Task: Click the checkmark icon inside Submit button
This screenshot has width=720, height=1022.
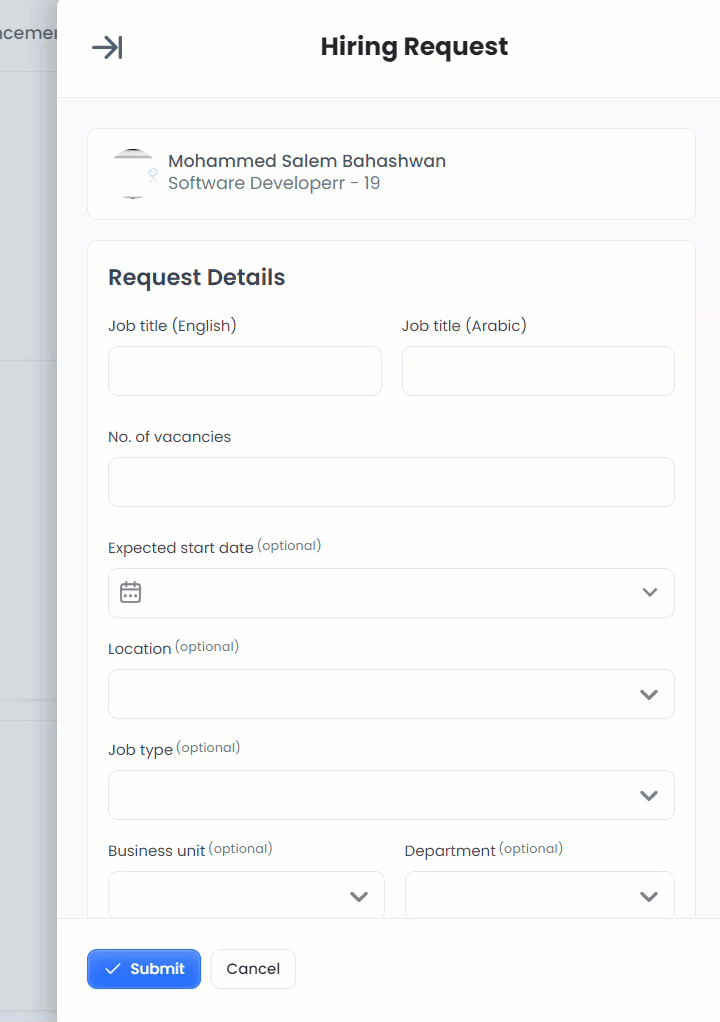Action: tap(113, 968)
